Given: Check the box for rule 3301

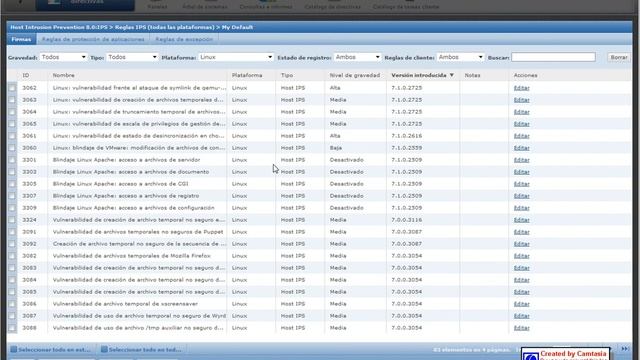Looking at the screenshot, I should (x=12, y=160).
